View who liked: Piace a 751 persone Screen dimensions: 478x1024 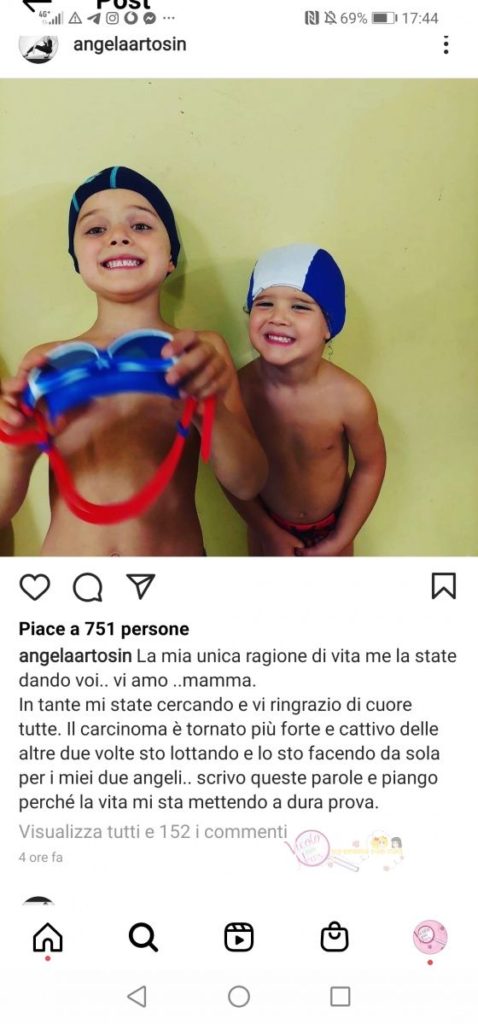(104, 629)
